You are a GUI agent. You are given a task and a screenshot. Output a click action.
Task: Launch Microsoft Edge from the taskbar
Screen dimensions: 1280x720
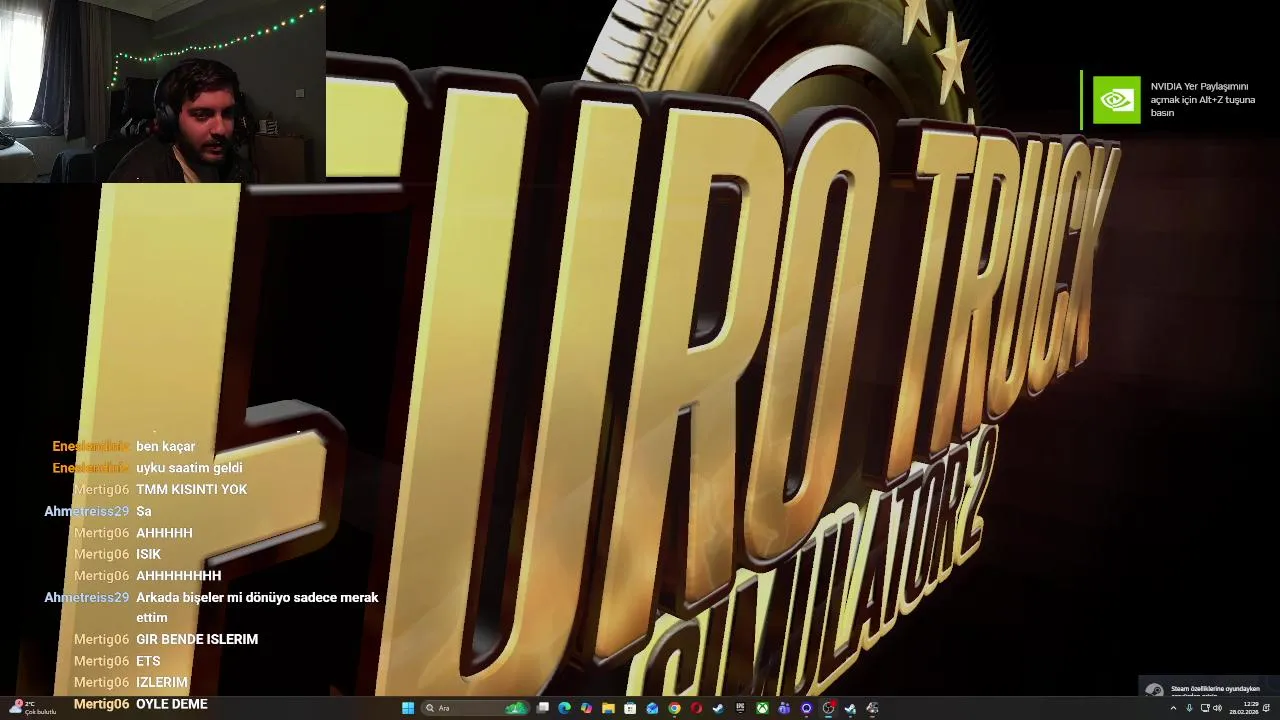pyautogui.click(x=564, y=708)
